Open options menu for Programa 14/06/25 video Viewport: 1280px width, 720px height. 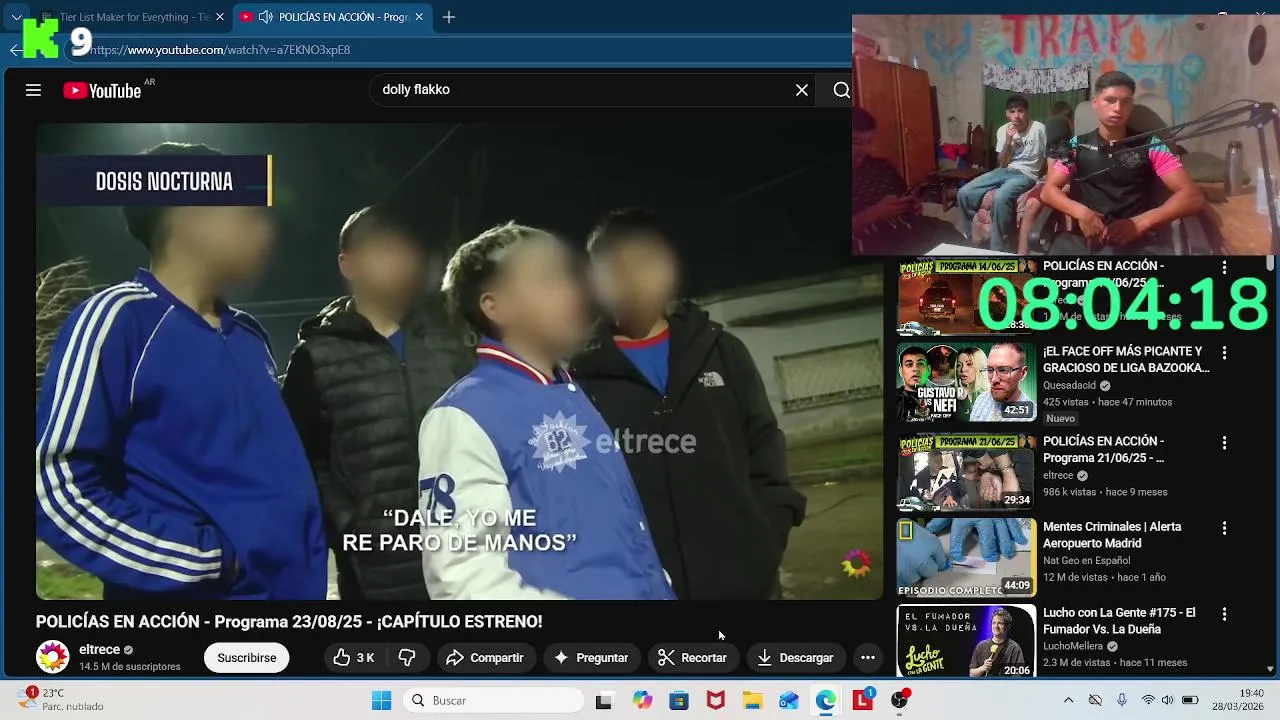point(1224,268)
